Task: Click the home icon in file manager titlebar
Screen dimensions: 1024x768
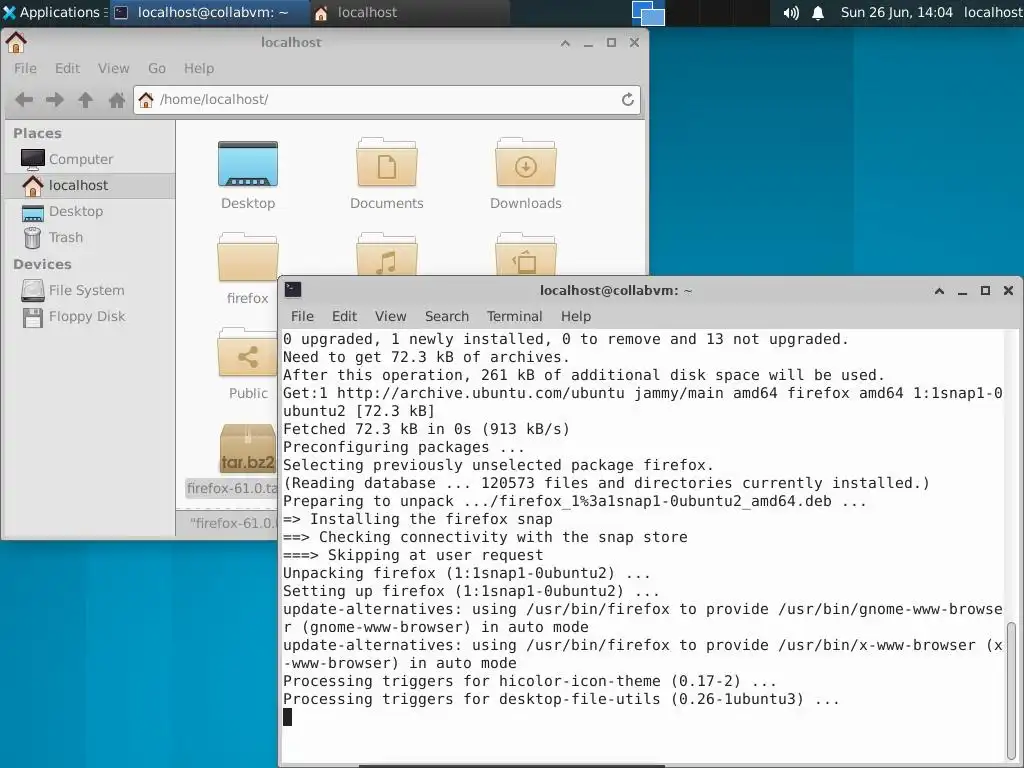Action: [16, 42]
